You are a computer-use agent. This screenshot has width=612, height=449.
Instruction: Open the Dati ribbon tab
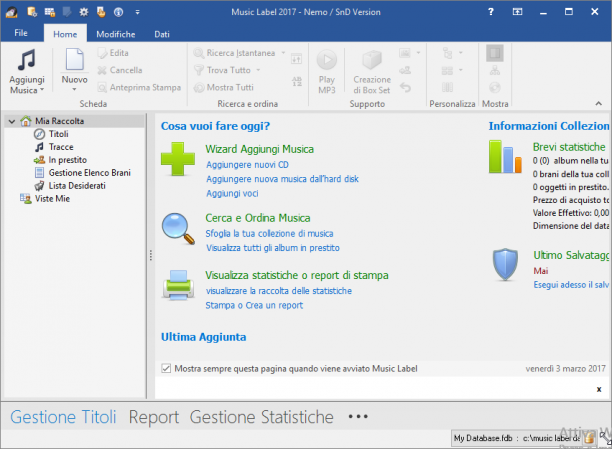(162, 34)
